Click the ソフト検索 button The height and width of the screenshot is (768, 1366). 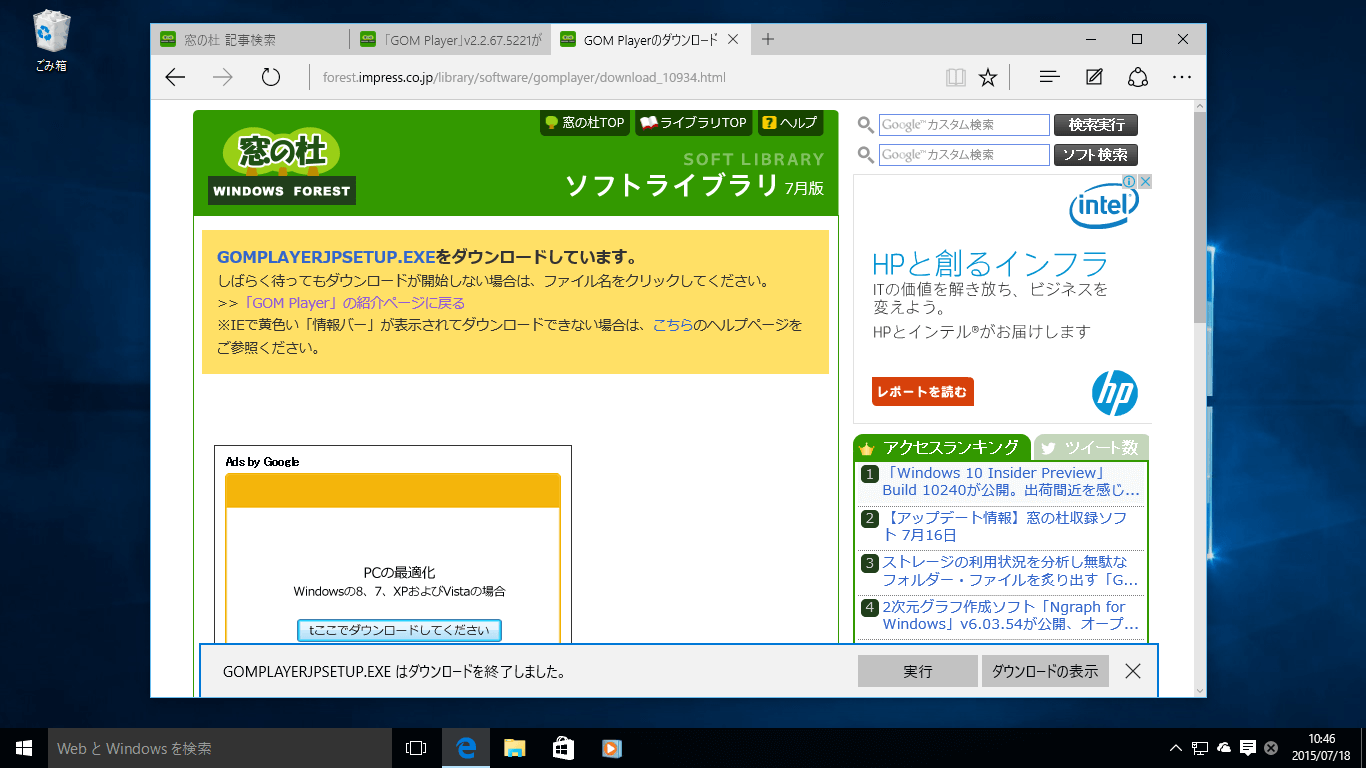coord(1096,155)
